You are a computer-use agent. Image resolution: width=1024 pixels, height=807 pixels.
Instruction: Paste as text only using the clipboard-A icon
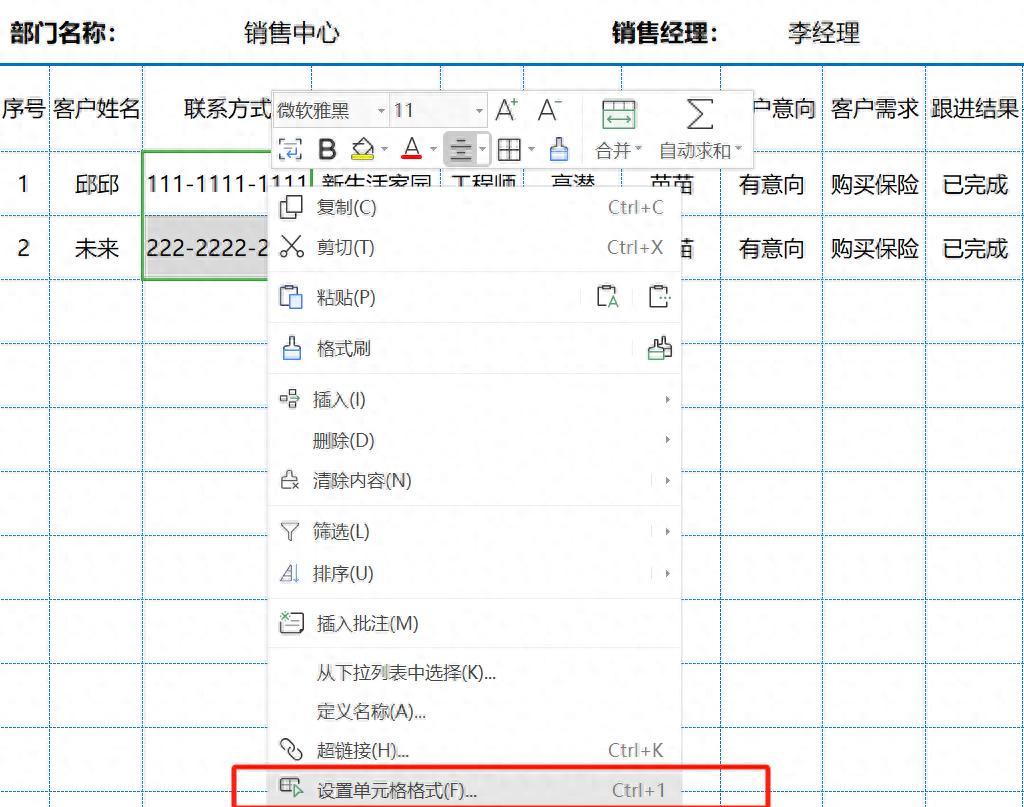pyautogui.click(x=607, y=296)
